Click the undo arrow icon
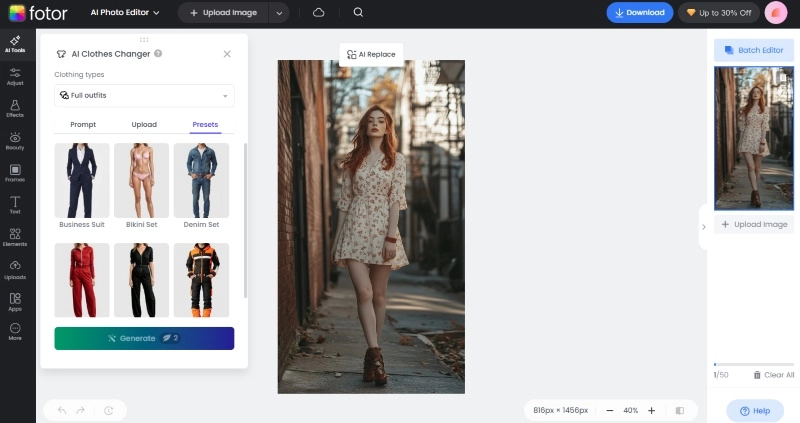The height and width of the screenshot is (423, 800). (62, 410)
